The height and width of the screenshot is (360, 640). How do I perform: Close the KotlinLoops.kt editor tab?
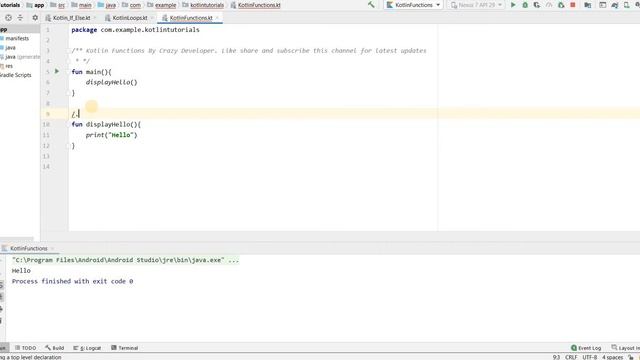tap(152, 18)
